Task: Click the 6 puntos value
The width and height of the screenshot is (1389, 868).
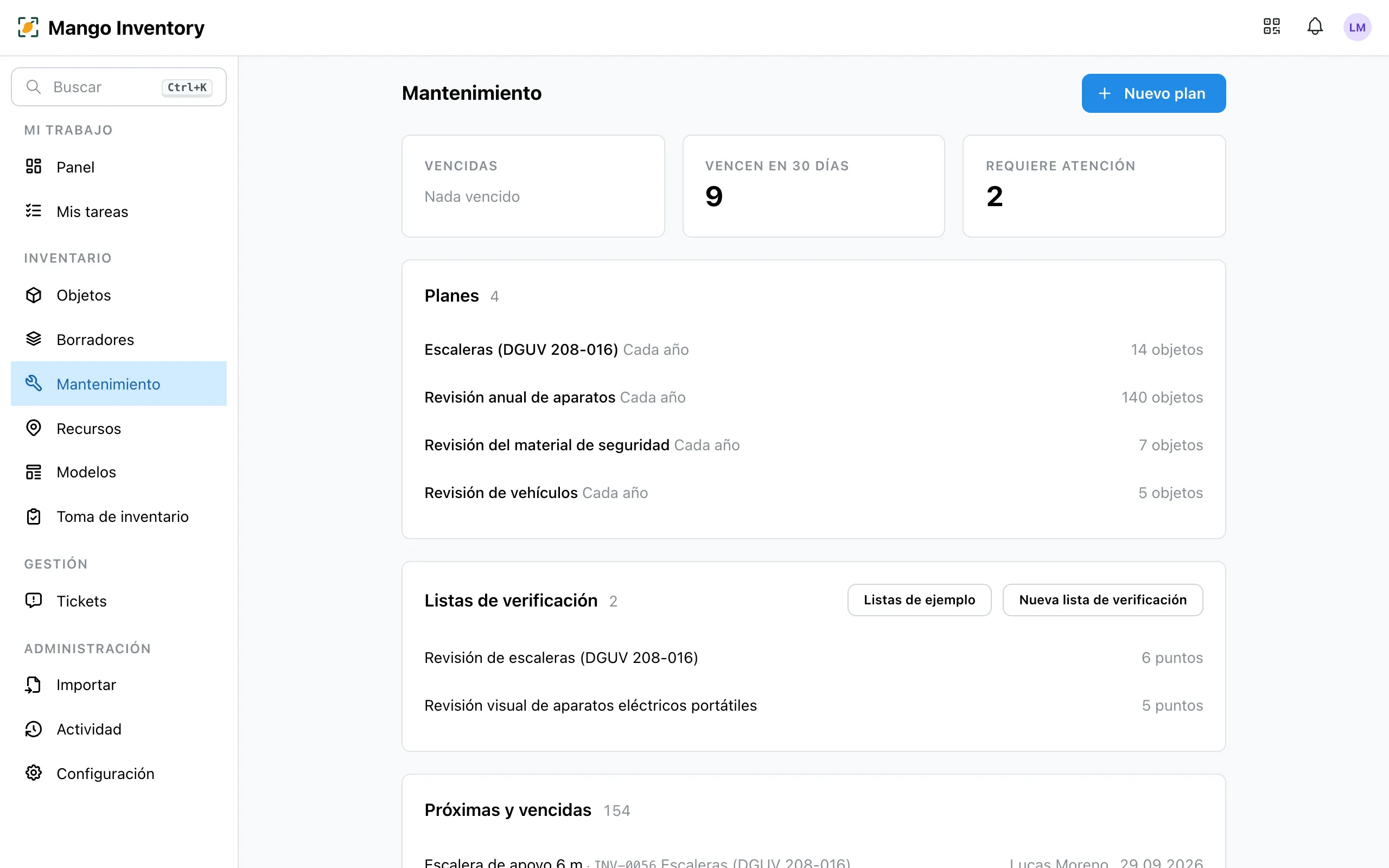Action: [1172, 658]
